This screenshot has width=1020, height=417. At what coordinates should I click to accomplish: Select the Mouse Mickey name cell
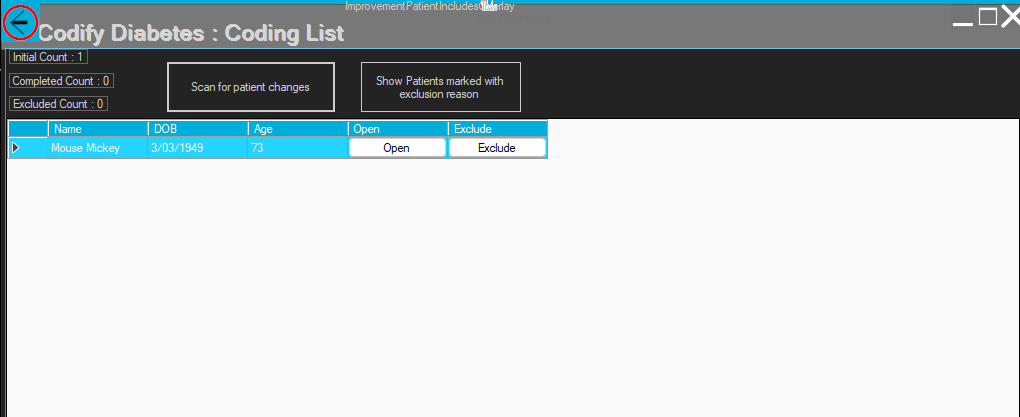97,148
